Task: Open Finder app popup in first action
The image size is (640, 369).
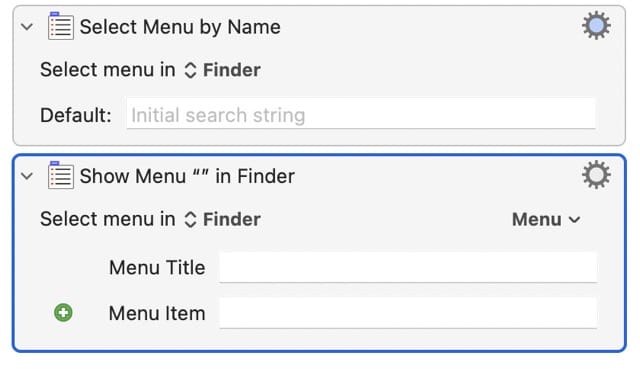Action: click(x=222, y=70)
